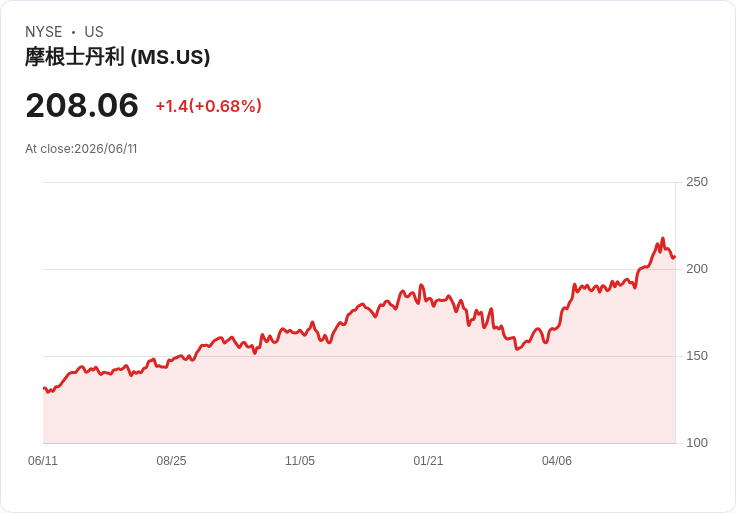Click the US market label
The width and height of the screenshot is (736, 513).
point(94,32)
